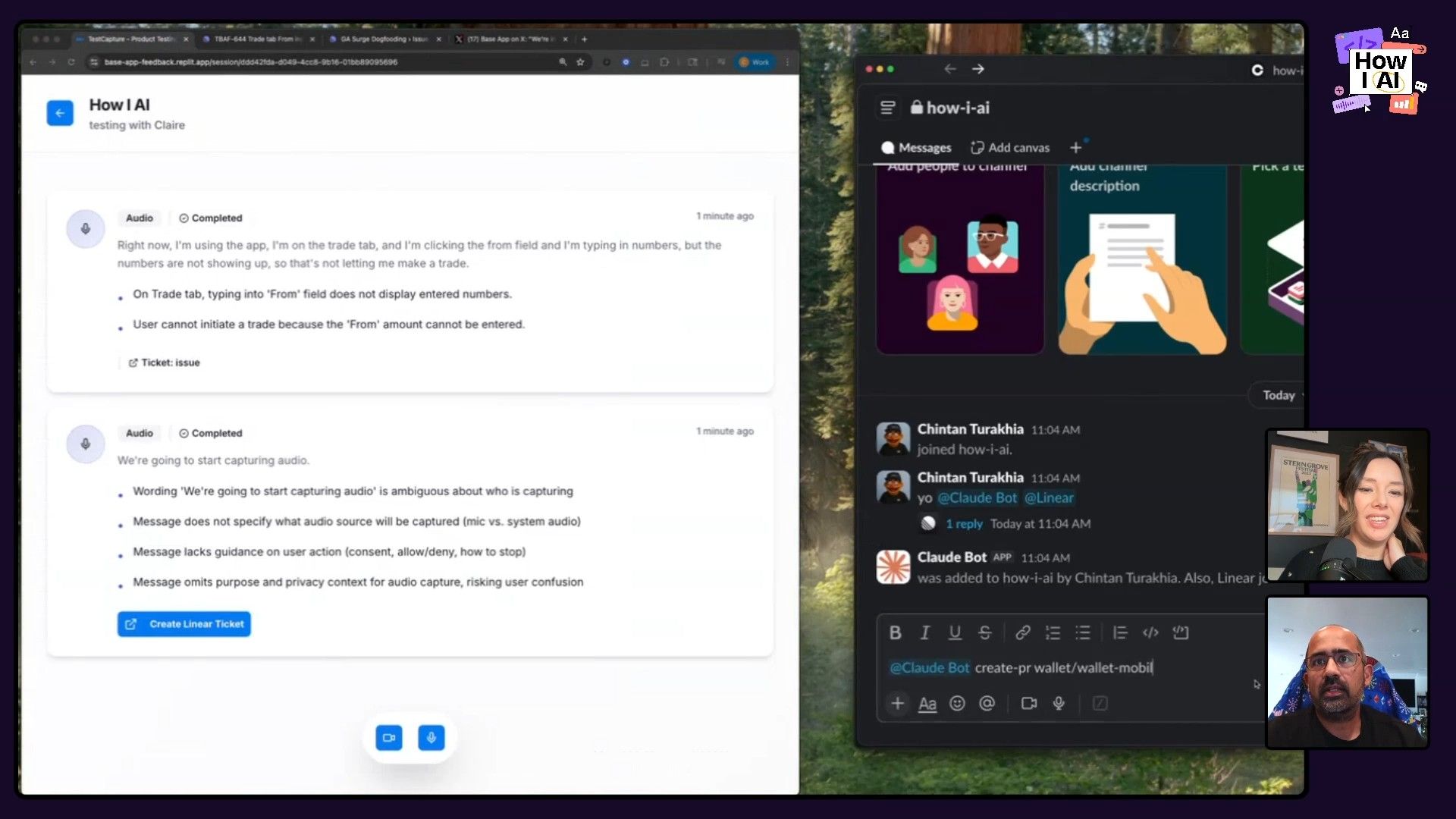The image size is (1456, 819).
Task: Click the Underline formatting icon in Slack
Action: pyautogui.click(x=955, y=632)
